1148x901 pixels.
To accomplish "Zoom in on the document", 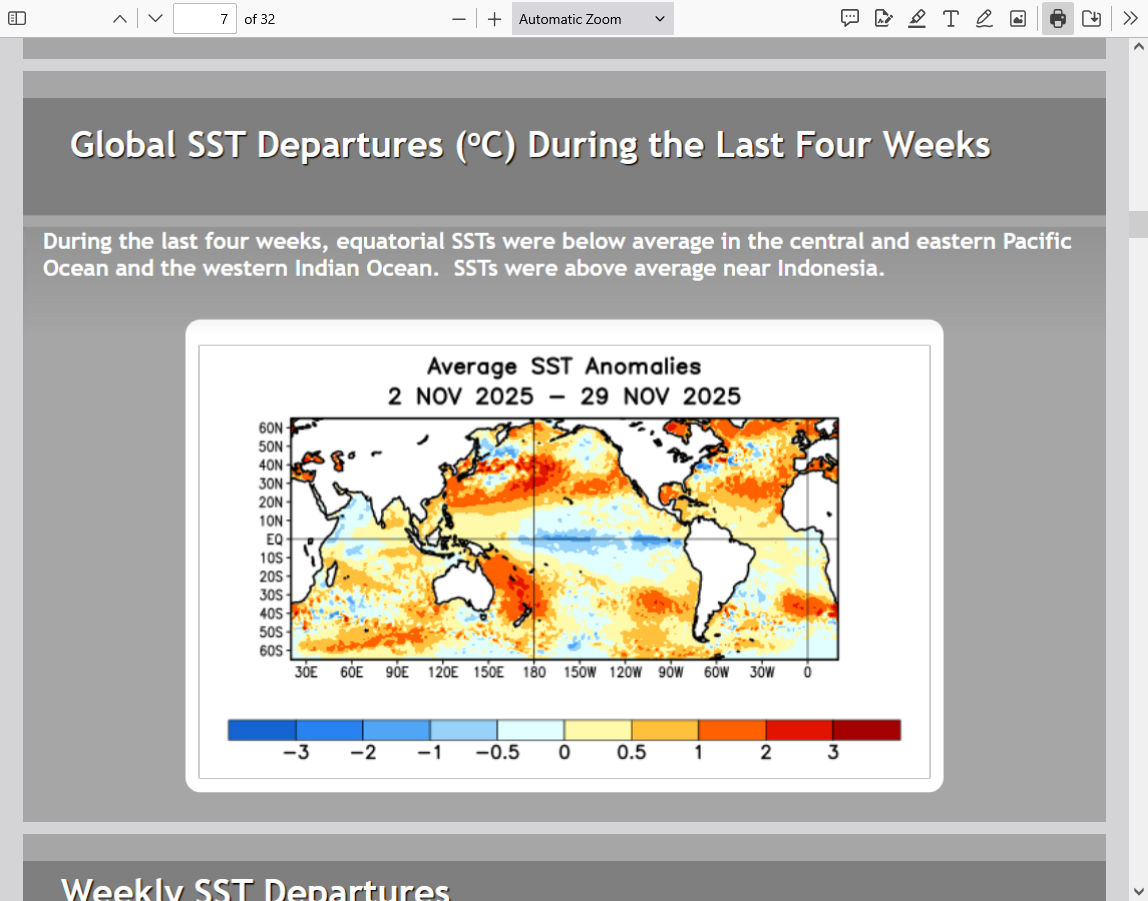I will [494, 18].
